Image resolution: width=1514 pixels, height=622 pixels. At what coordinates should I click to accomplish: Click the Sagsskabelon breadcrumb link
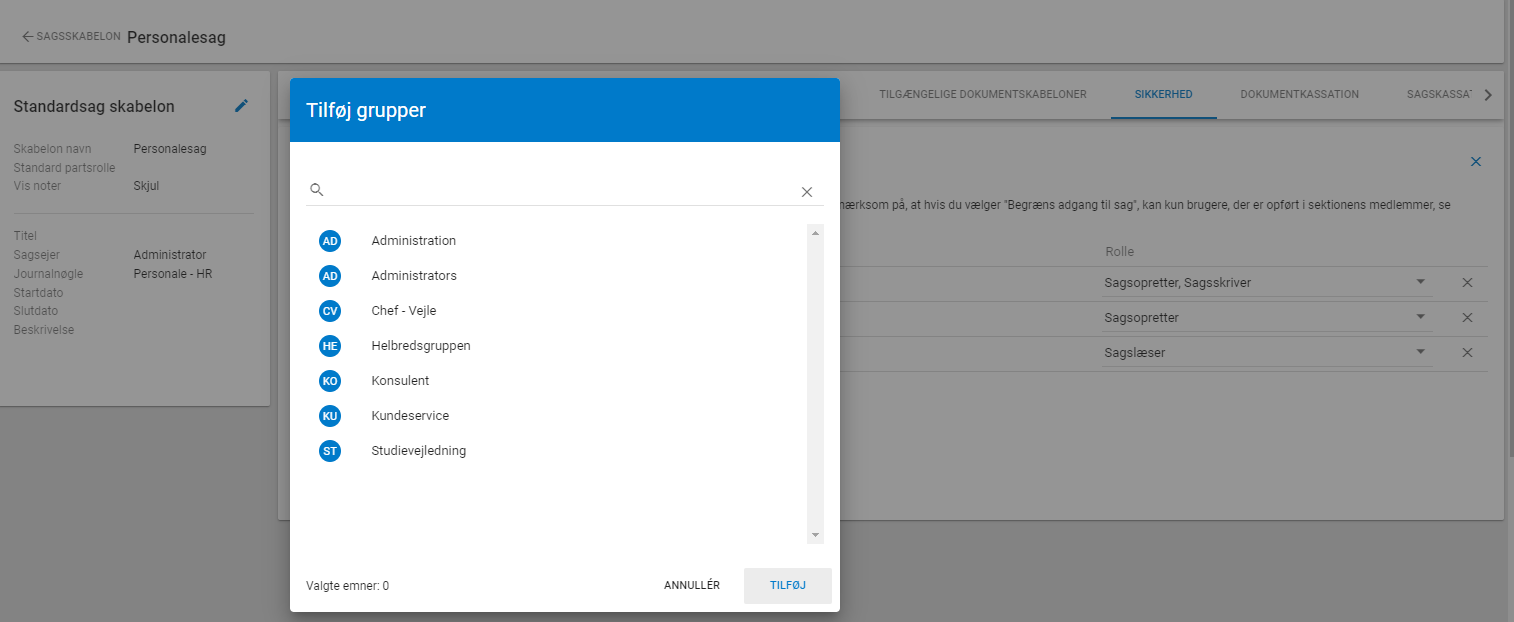78,37
